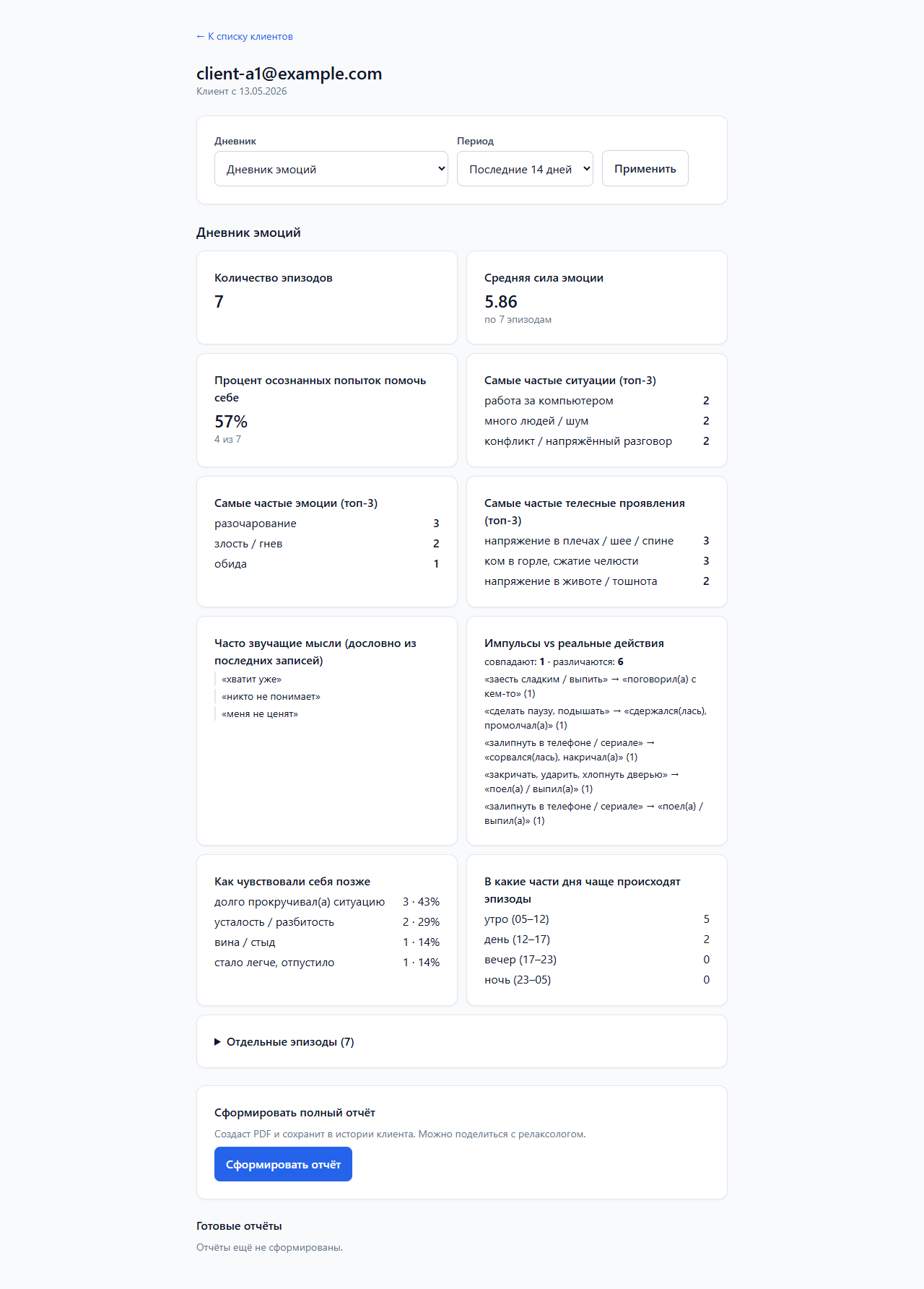Screen dimensions: 924x1289
Task: Click the злость / гнев emotion row
Action: [327, 544]
